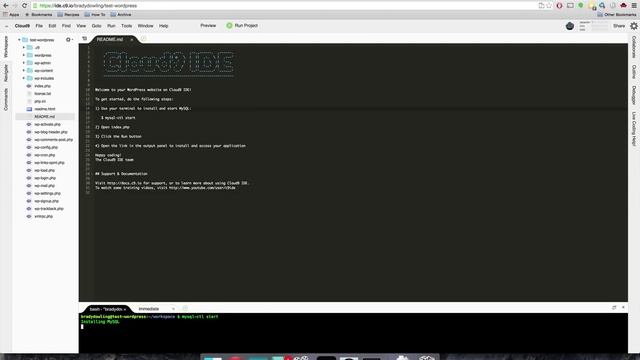Open the Edit menu
Screen dimensions: 640x360
52,26
